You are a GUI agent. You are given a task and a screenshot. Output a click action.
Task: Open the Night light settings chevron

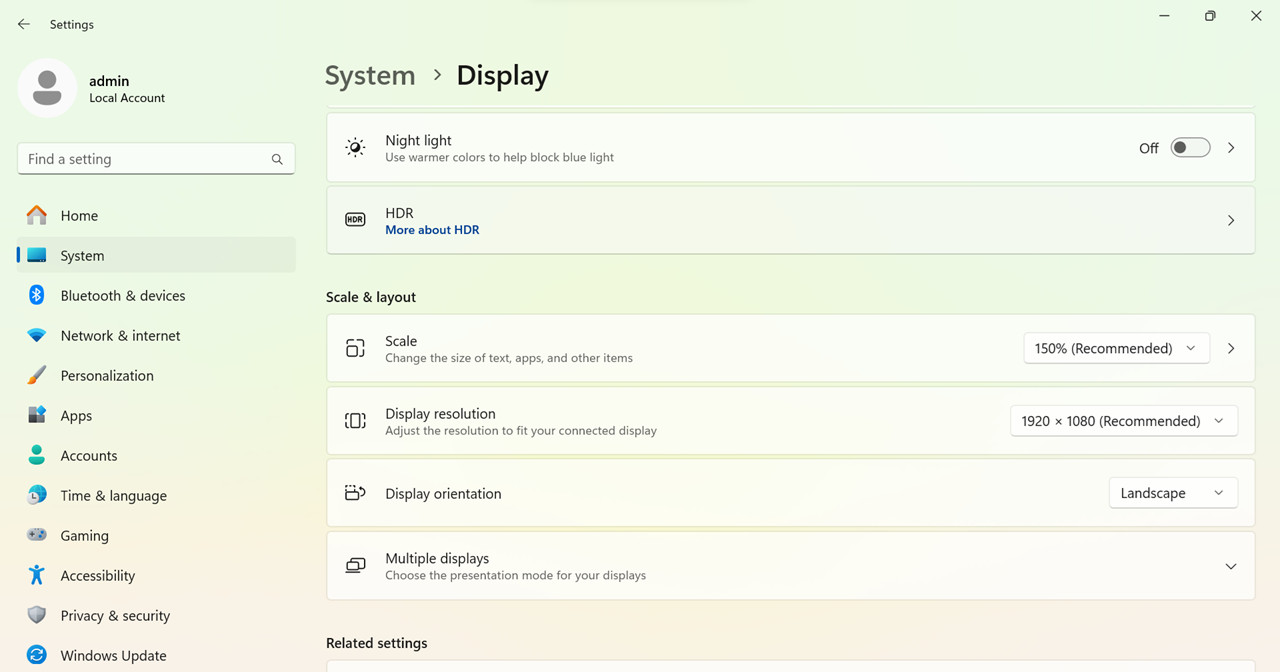point(1231,148)
